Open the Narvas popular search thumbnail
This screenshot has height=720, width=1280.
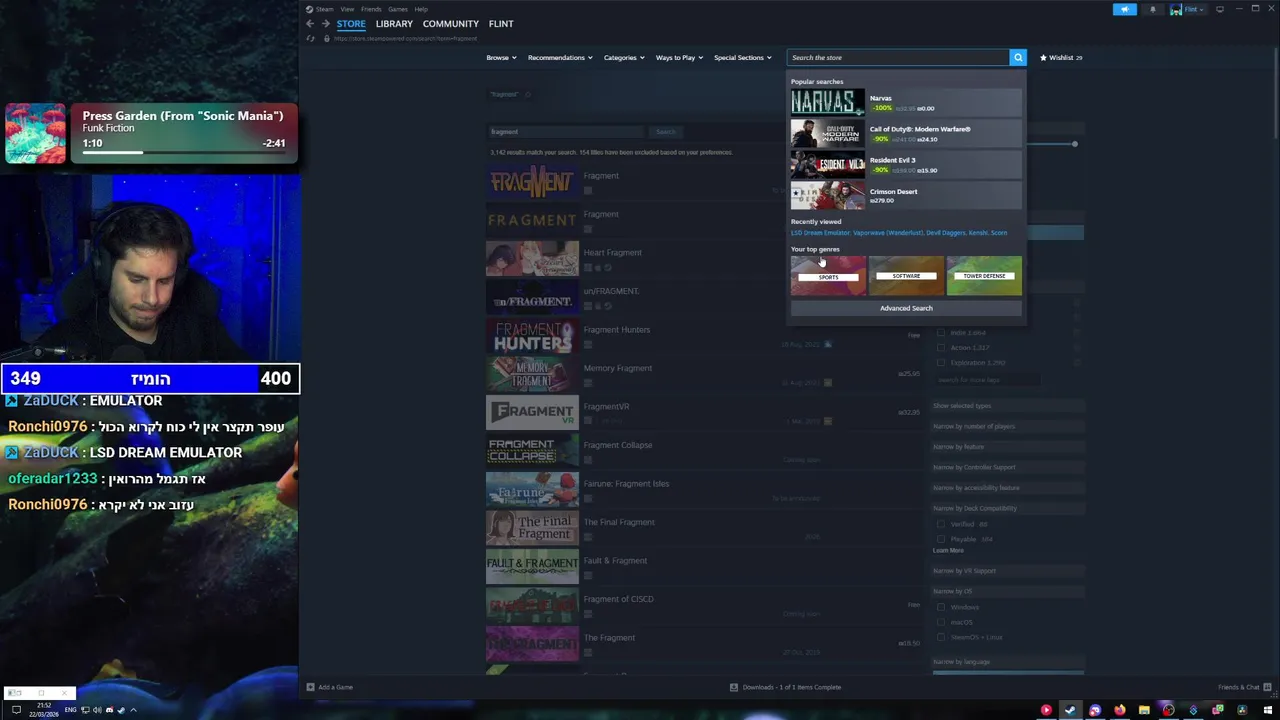click(x=828, y=102)
